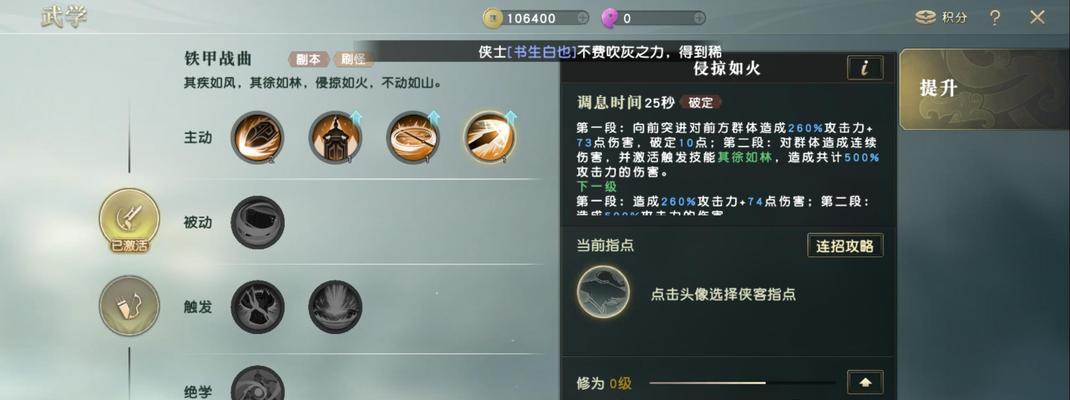The height and width of the screenshot is (400, 1070).
Task: Click the 修为 progress bar
Action: point(742,383)
